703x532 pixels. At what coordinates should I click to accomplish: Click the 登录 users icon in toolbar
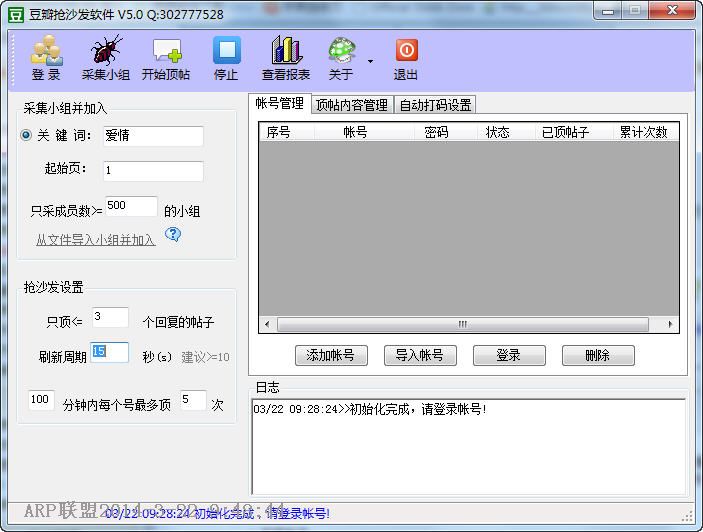click(x=46, y=50)
